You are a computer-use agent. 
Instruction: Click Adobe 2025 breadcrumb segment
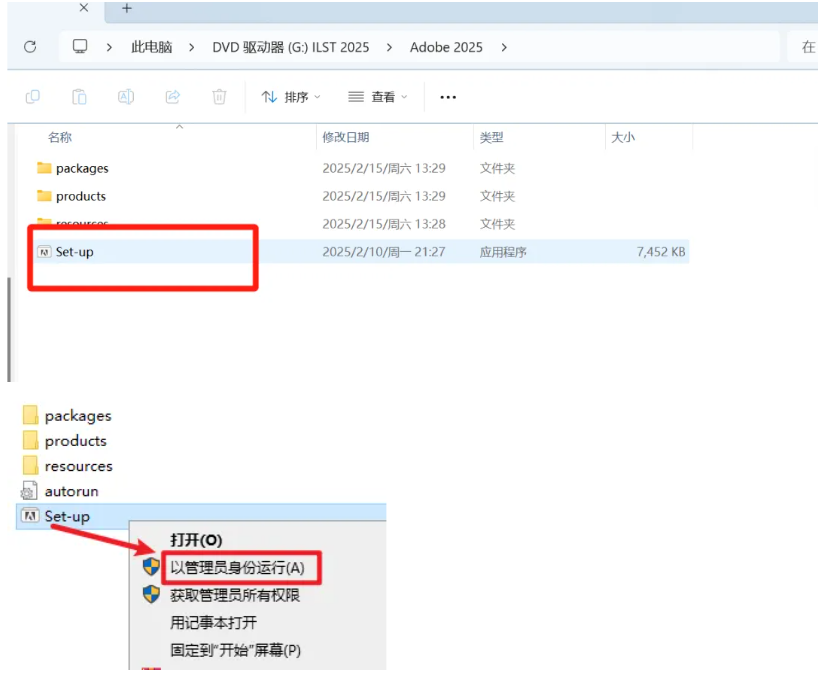tap(446, 47)
